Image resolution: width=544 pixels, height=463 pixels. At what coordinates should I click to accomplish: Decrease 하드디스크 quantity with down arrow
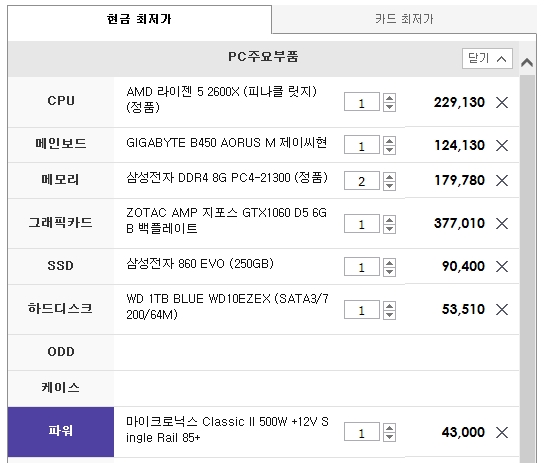click(x=389, y=315)
